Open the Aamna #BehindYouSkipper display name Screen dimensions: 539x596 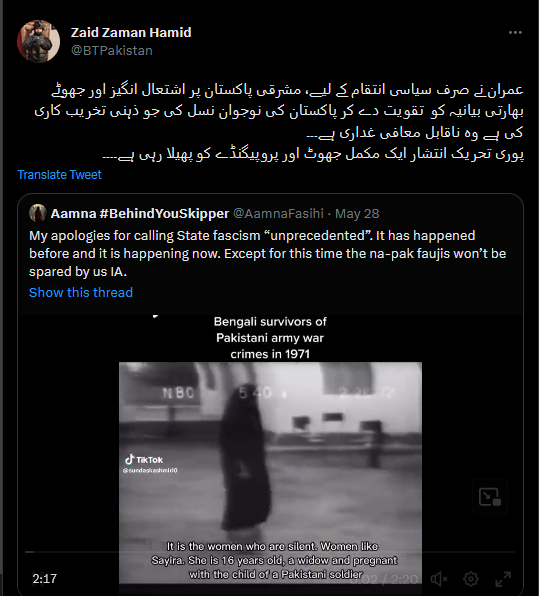(x=140, y=214)
